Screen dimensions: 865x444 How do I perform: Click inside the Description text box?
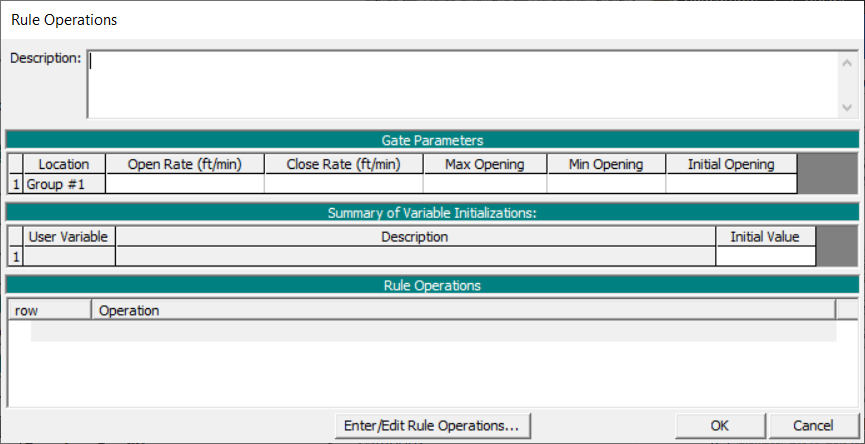[460, 84]
